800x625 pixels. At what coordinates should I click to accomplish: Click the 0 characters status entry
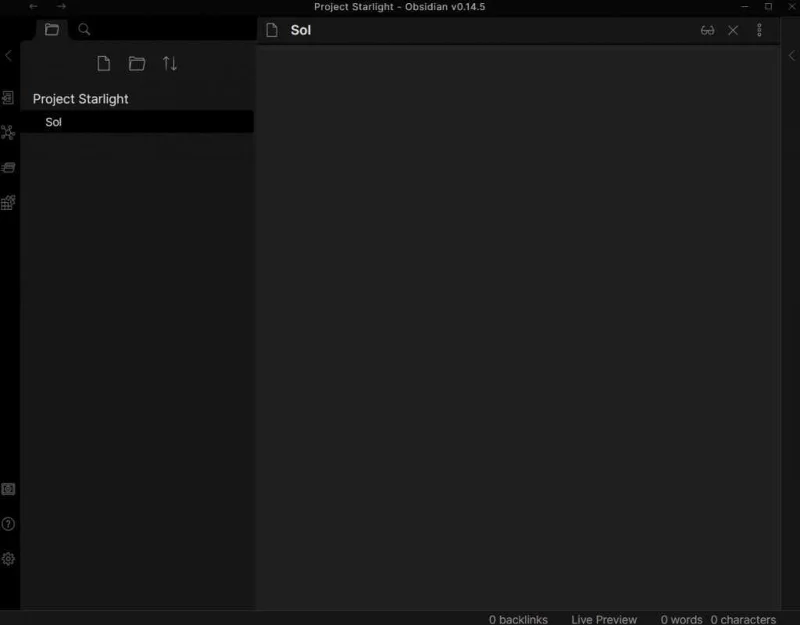click(x=743, y=619)
